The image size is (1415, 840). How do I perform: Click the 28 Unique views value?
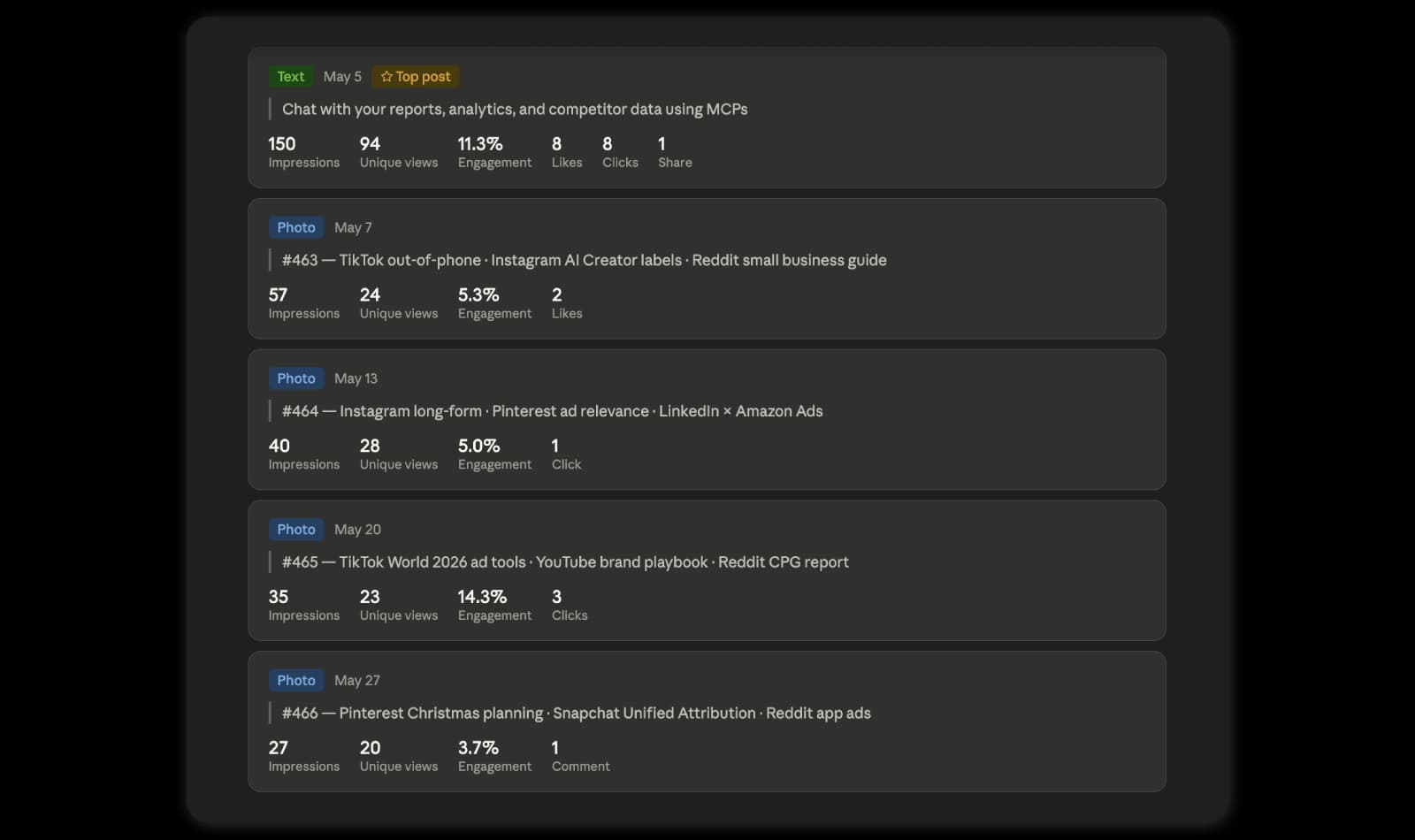pos(370,447)
